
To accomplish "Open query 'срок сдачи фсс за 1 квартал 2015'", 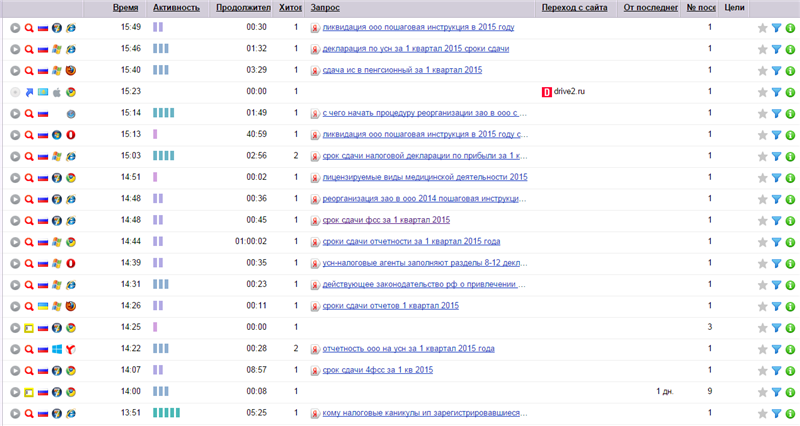I will (x=386, y=220).
